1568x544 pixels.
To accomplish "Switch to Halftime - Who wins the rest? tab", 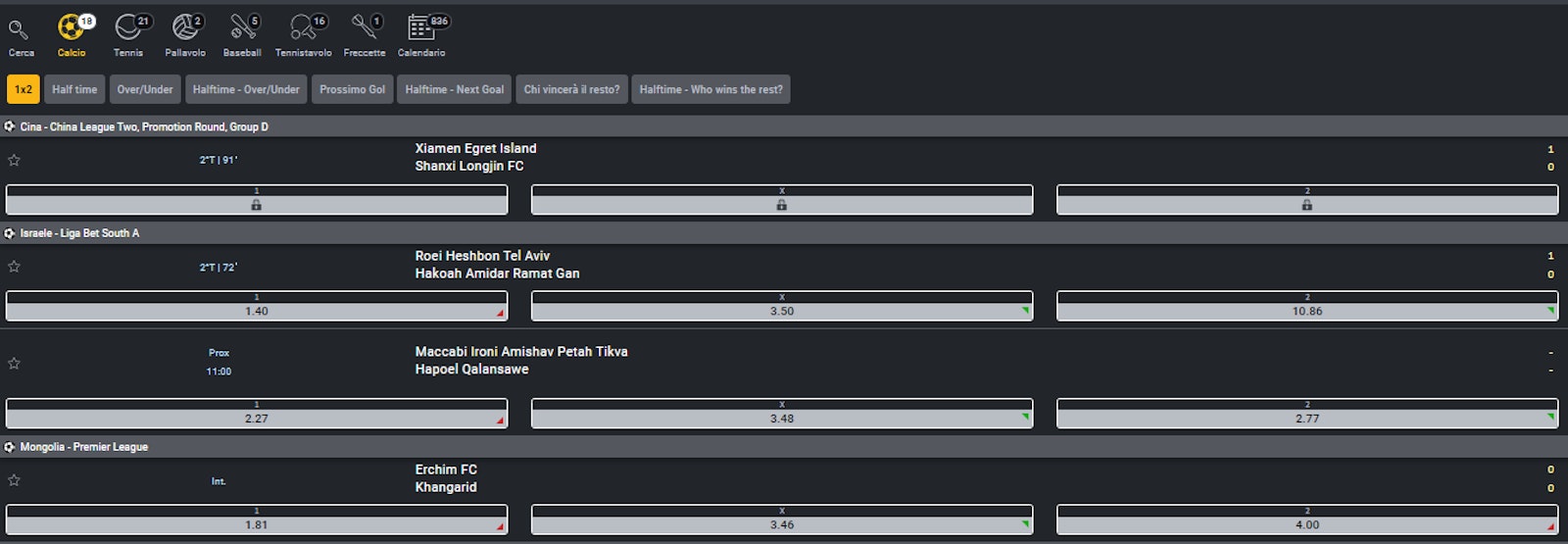I will (711, 89).
